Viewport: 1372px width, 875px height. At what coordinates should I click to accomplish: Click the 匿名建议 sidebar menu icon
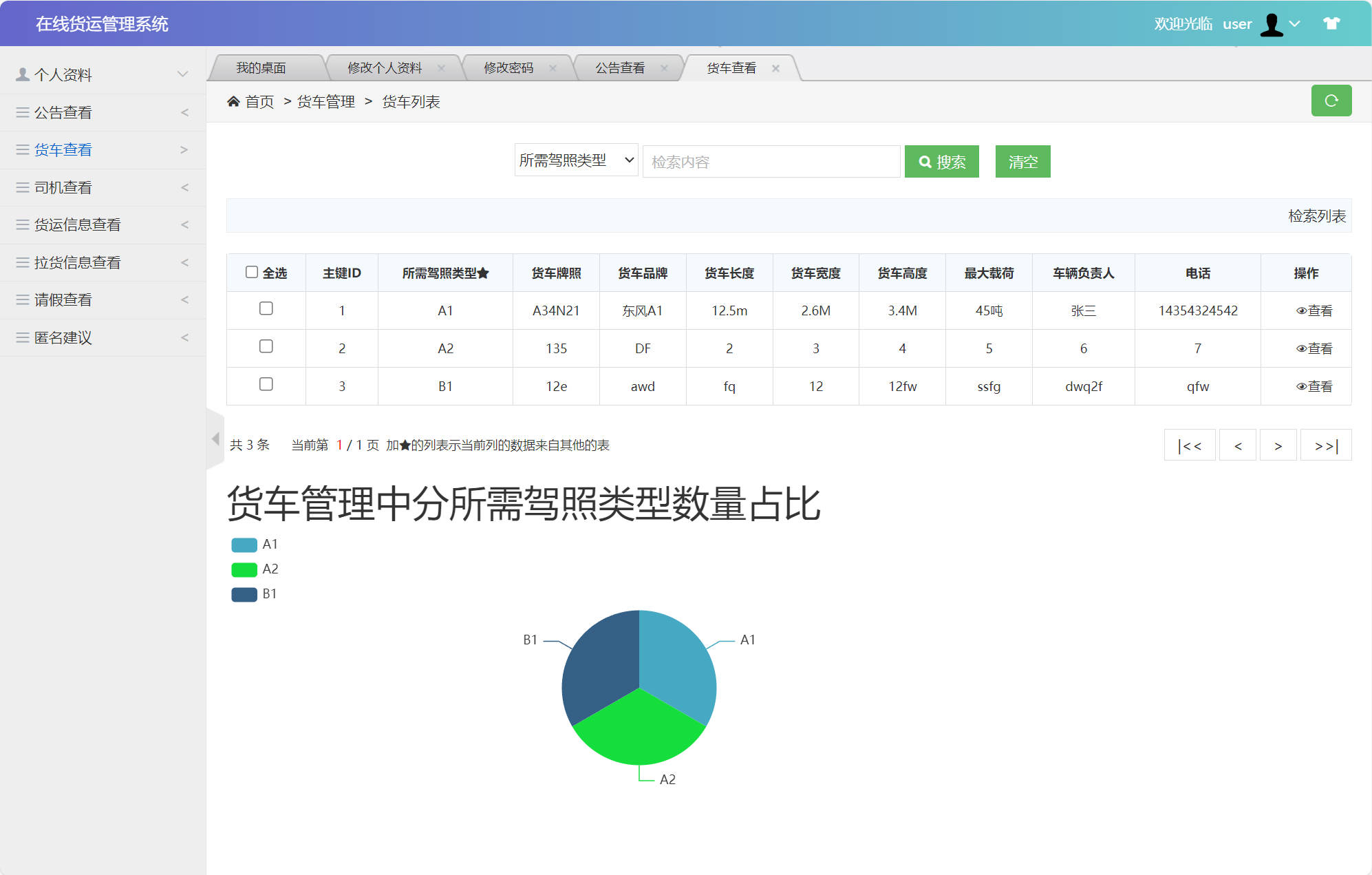pos(21,337)
